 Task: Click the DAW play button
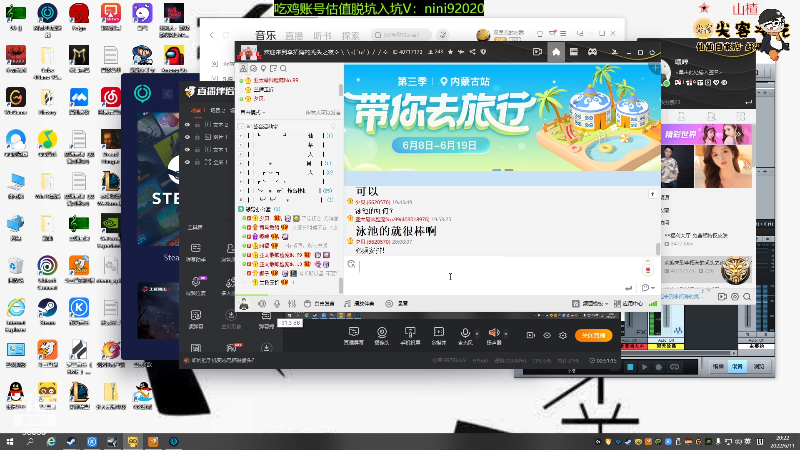(644, 367)
